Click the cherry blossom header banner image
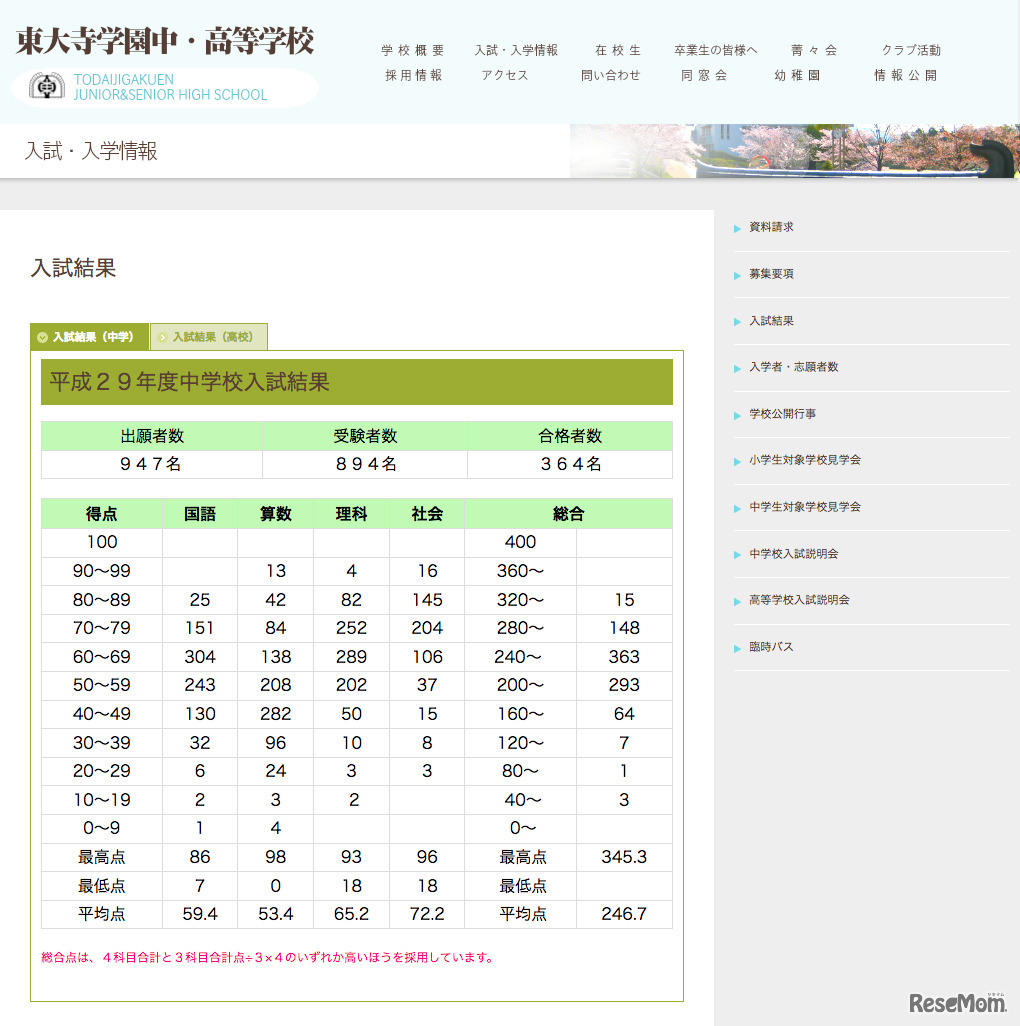 pyautogui.click(x=790, y=151)
